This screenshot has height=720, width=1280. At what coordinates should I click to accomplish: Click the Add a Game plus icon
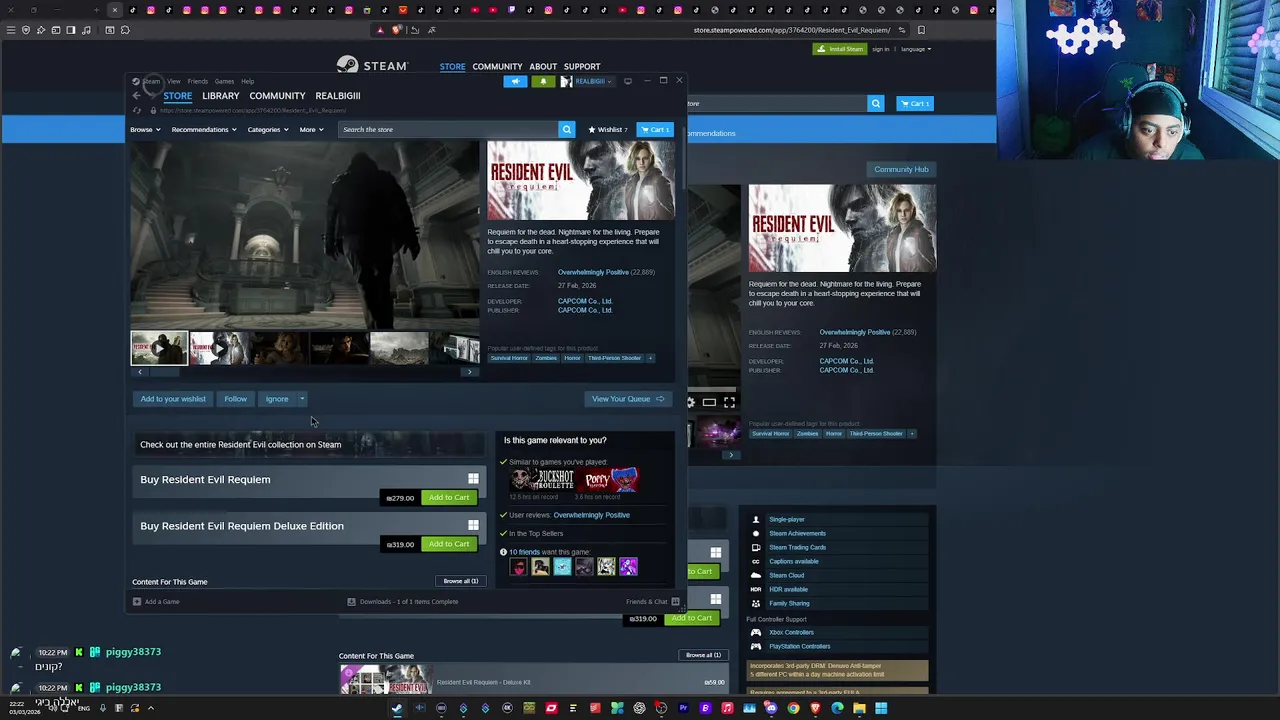137,602
